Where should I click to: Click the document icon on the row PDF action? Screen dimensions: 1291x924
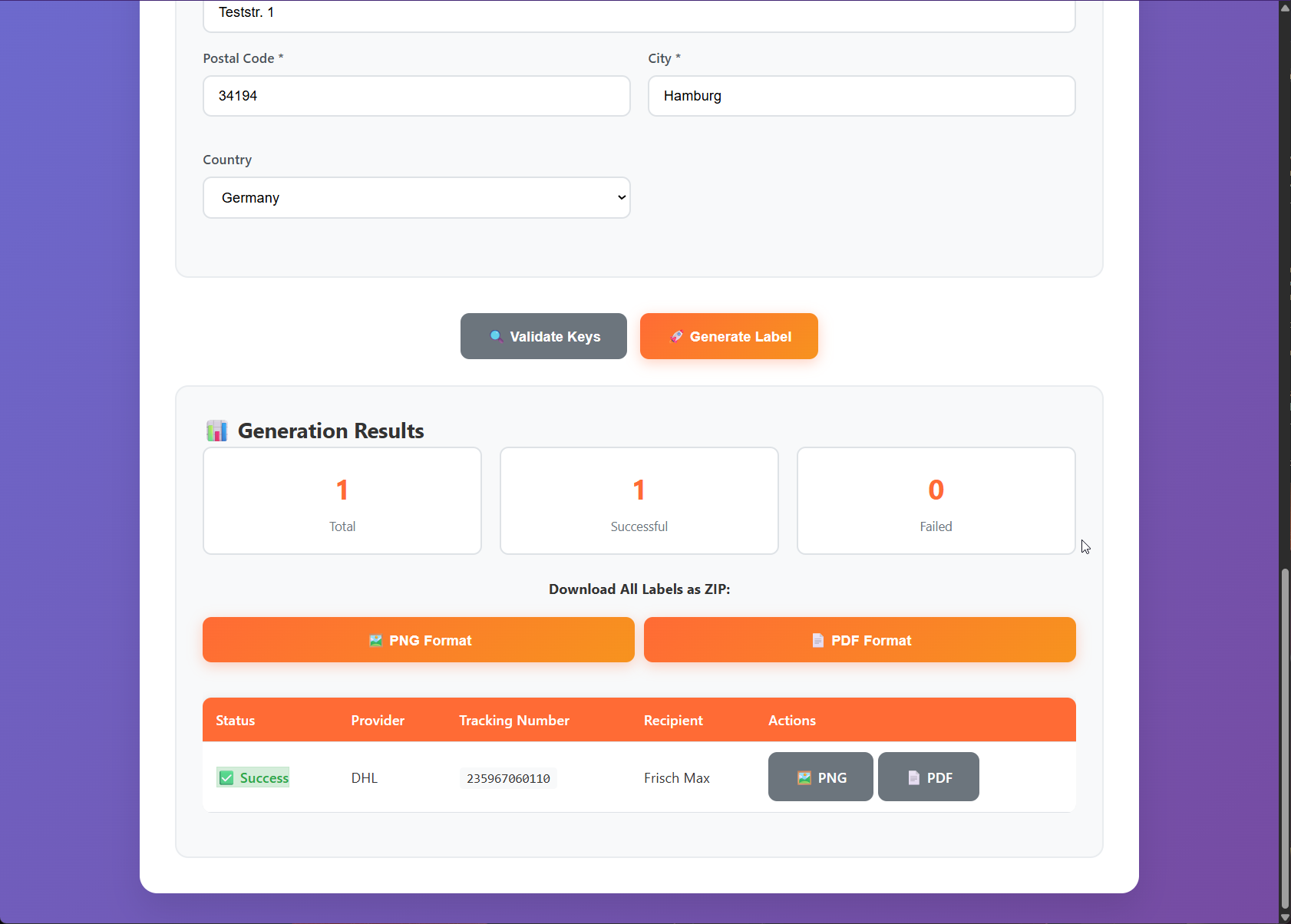913,777
